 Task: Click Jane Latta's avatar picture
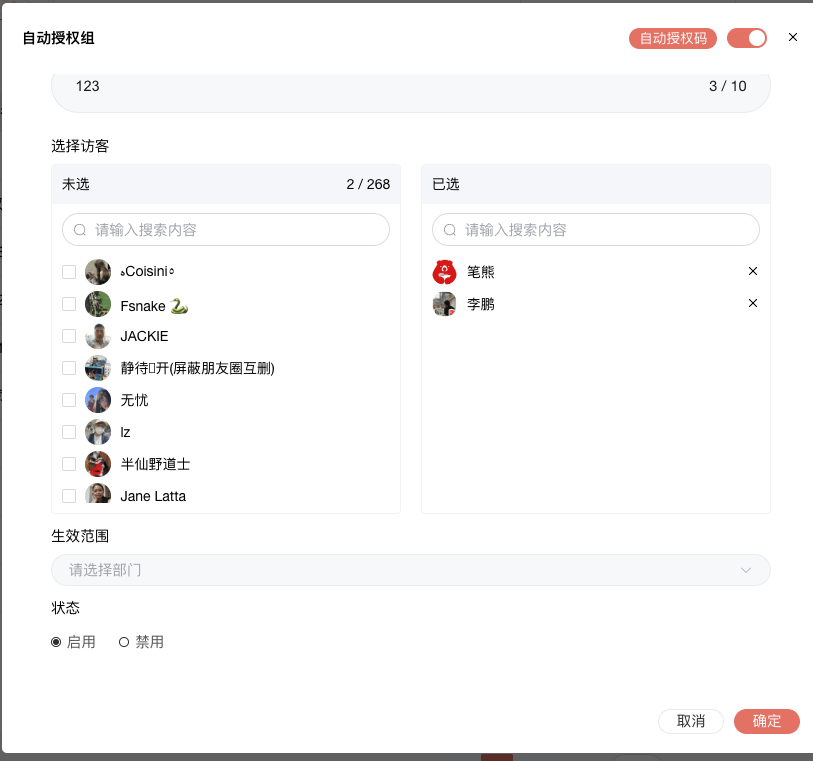[97, 495]
